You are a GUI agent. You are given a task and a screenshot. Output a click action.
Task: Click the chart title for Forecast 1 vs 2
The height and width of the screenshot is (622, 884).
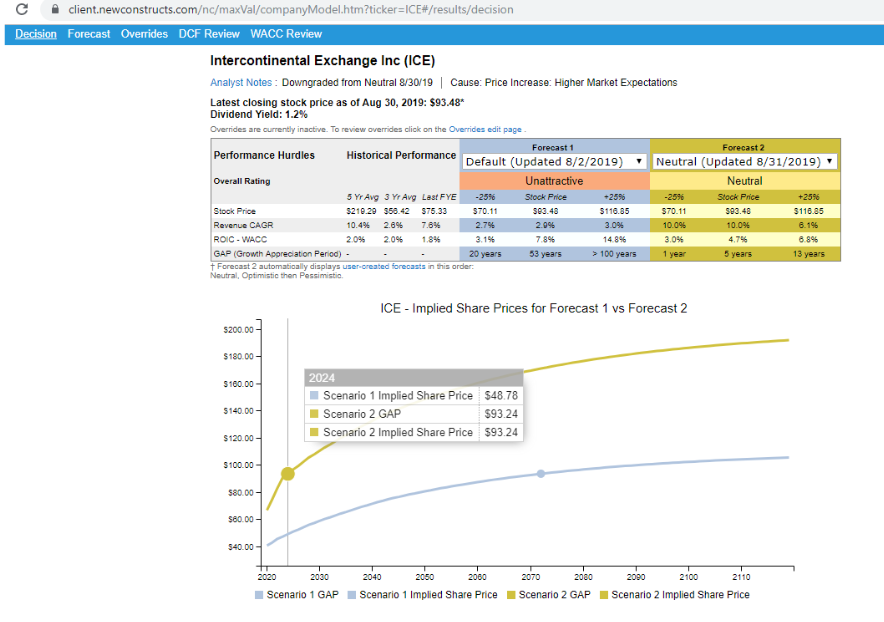click(x=533, y=308)
